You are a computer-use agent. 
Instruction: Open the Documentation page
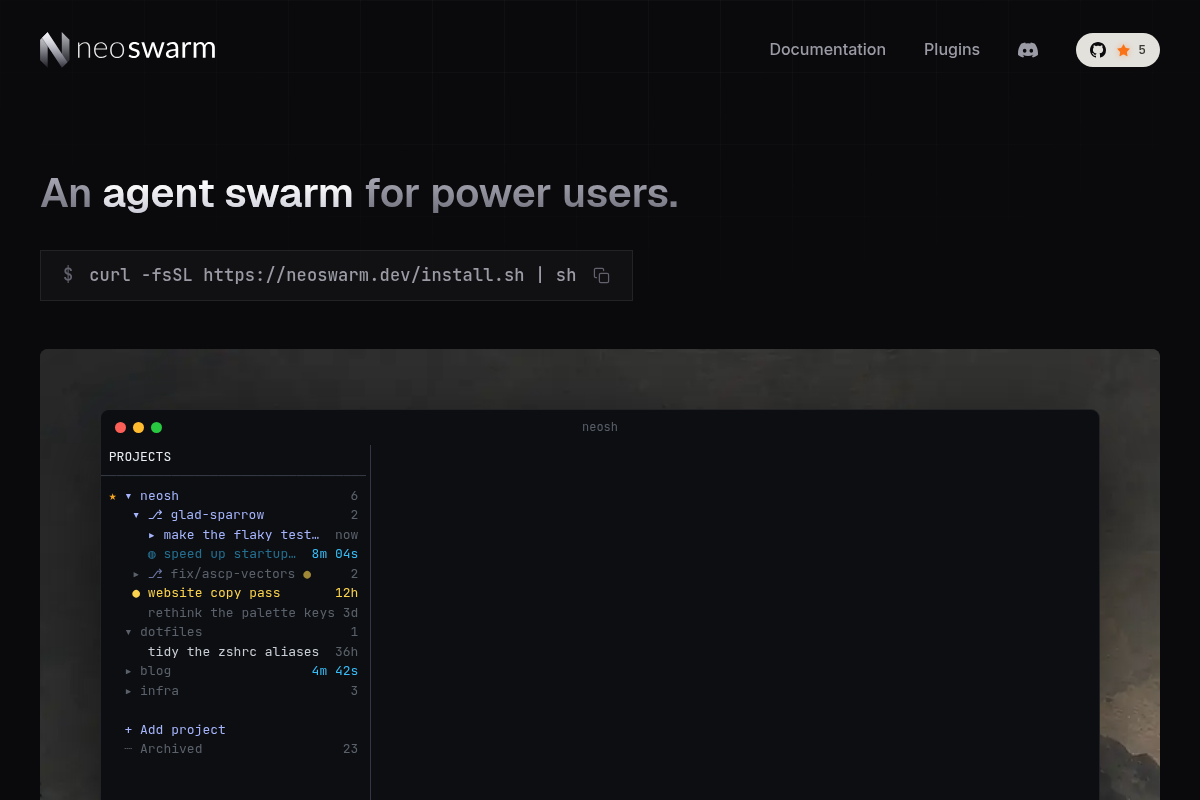click(827, 49)
